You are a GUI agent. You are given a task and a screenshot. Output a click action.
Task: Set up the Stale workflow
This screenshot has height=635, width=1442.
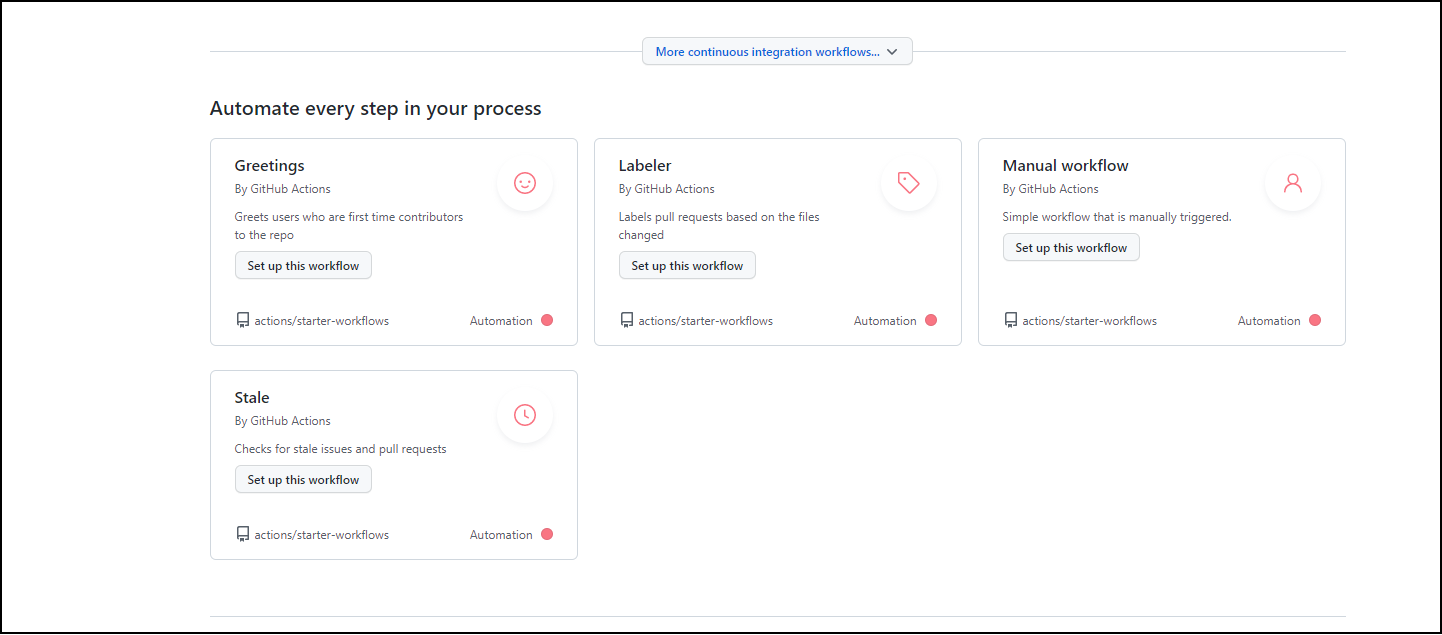pos(303,480)
